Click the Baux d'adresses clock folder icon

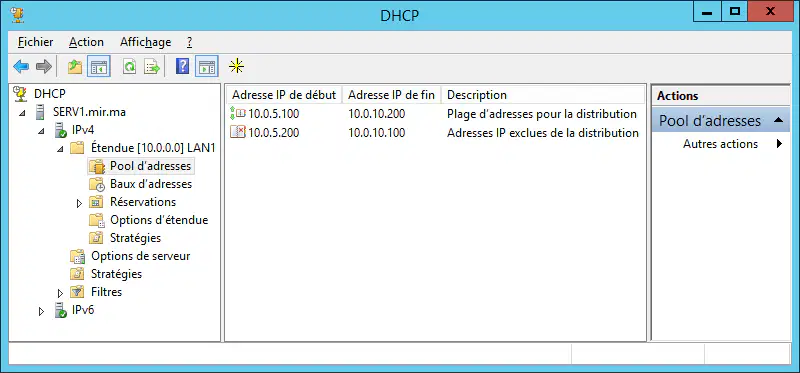point(96,184)
